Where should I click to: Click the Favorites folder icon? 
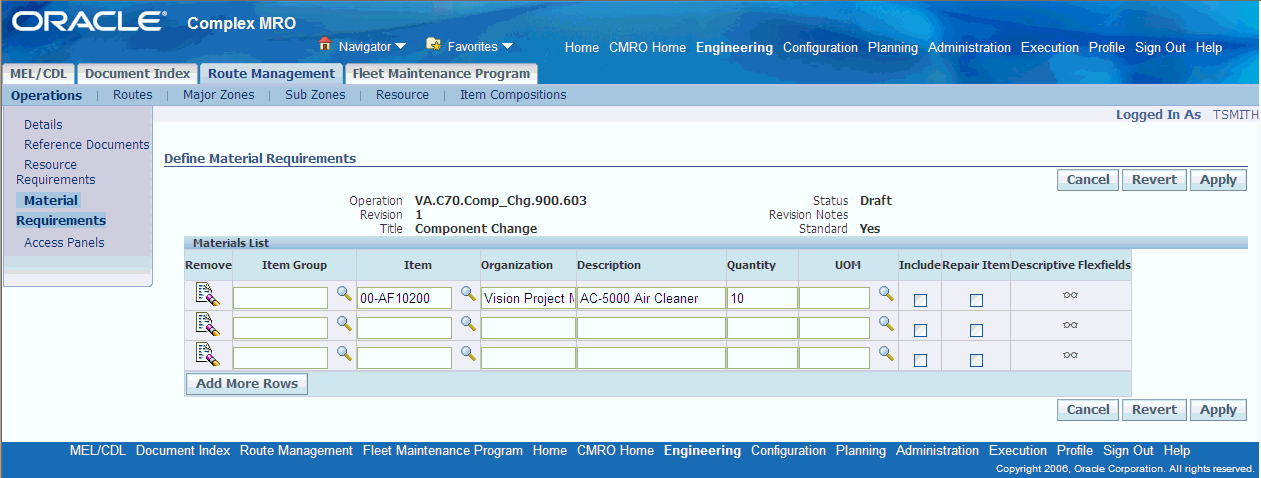coord(433,44)
